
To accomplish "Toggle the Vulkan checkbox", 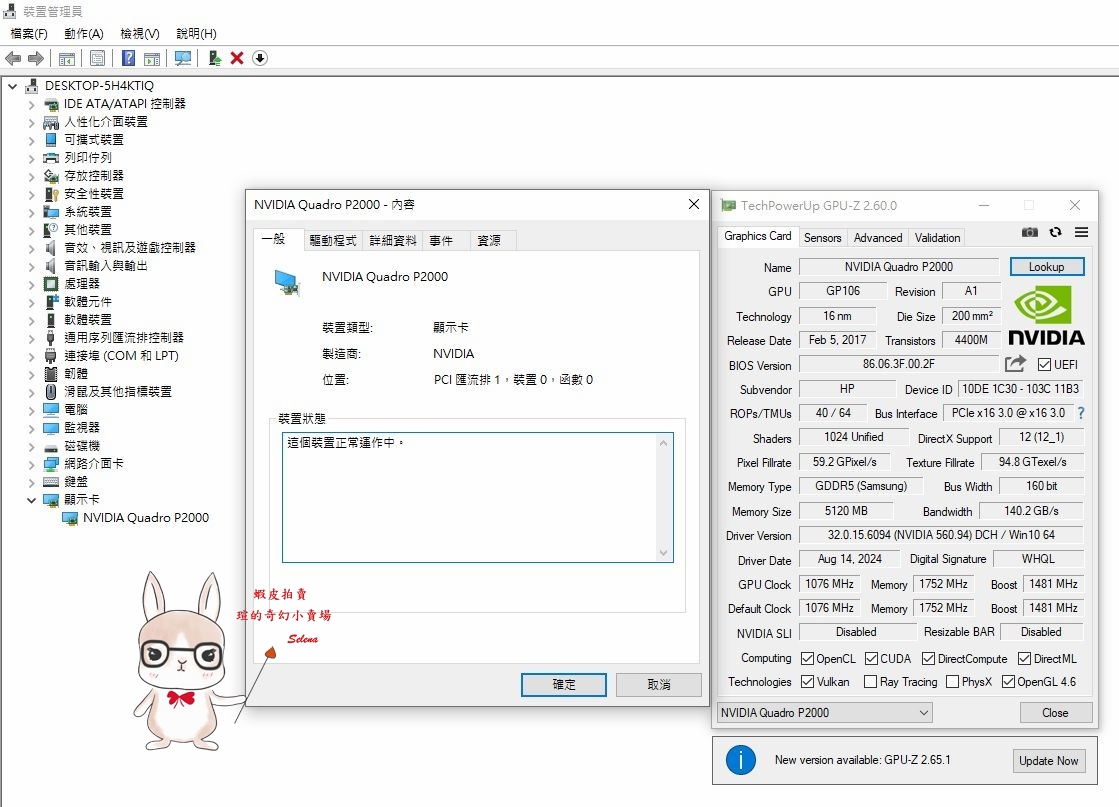I will [x=807, y=681].
